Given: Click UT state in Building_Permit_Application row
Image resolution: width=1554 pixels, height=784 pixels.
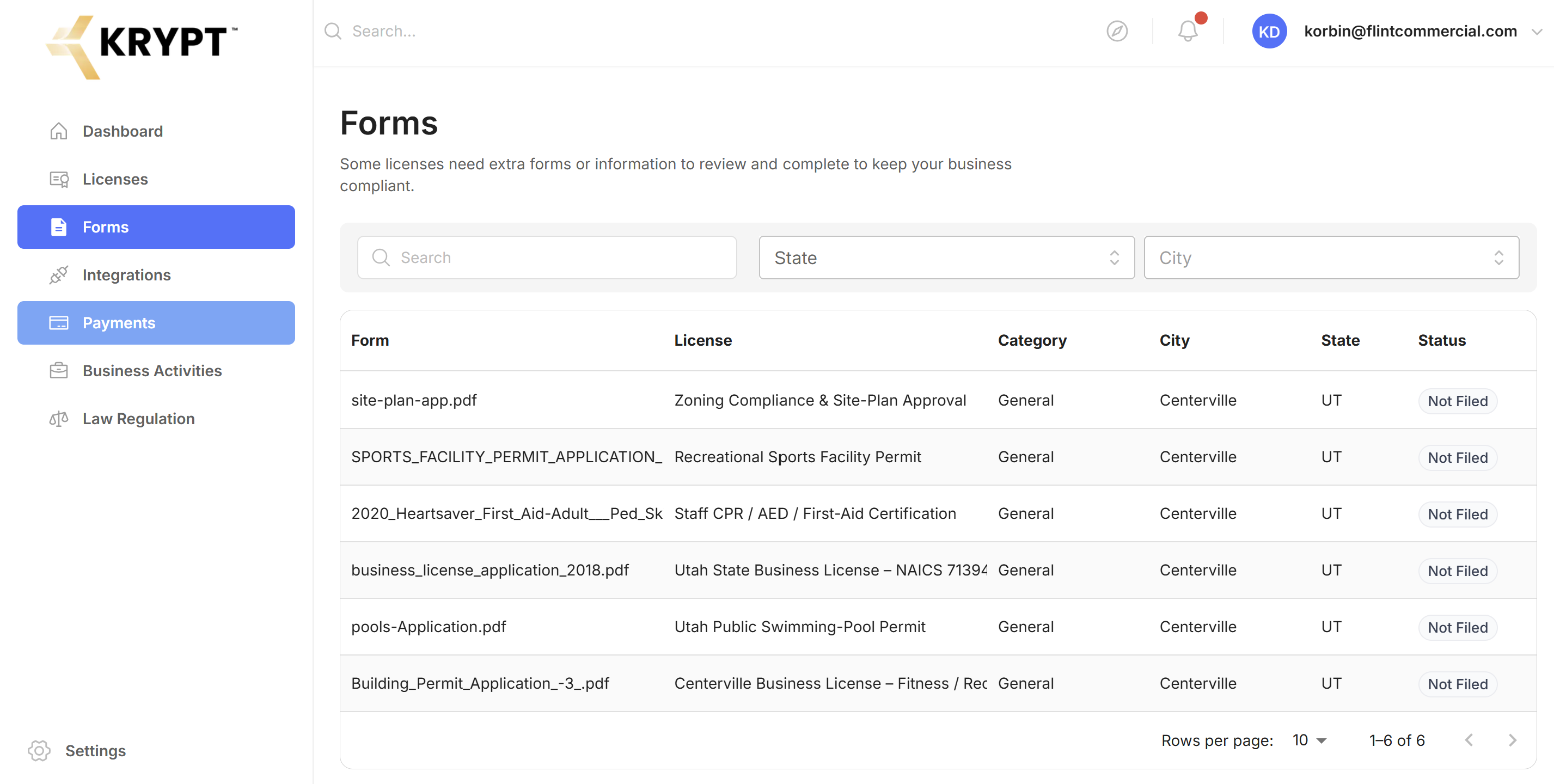Looking at the screenshot, I should 1331,683.
